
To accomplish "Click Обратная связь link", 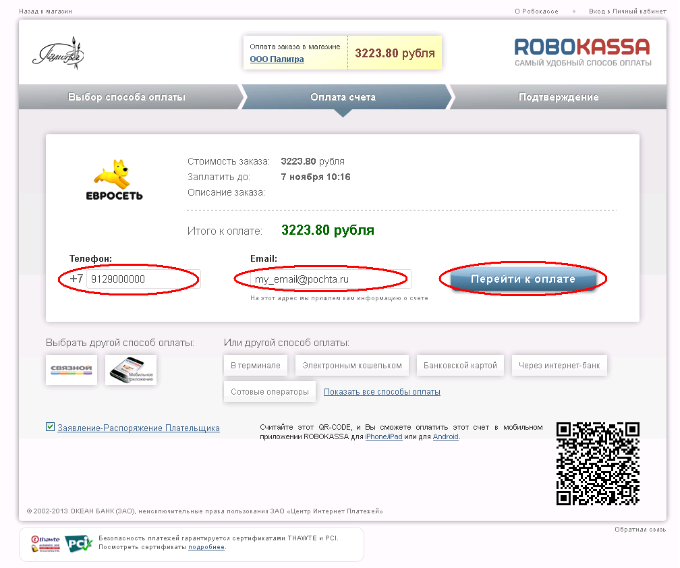I will click(640, 529).
